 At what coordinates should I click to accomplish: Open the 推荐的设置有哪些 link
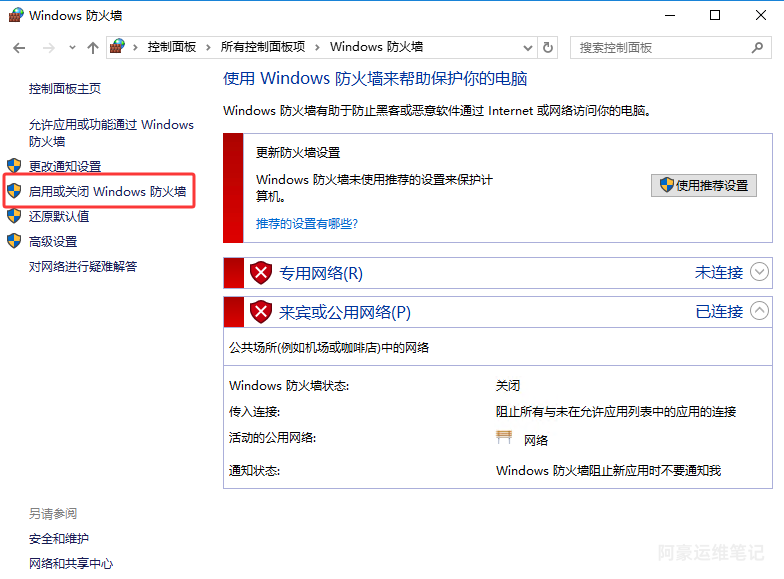pyautogui.click(x=307, y=223)
